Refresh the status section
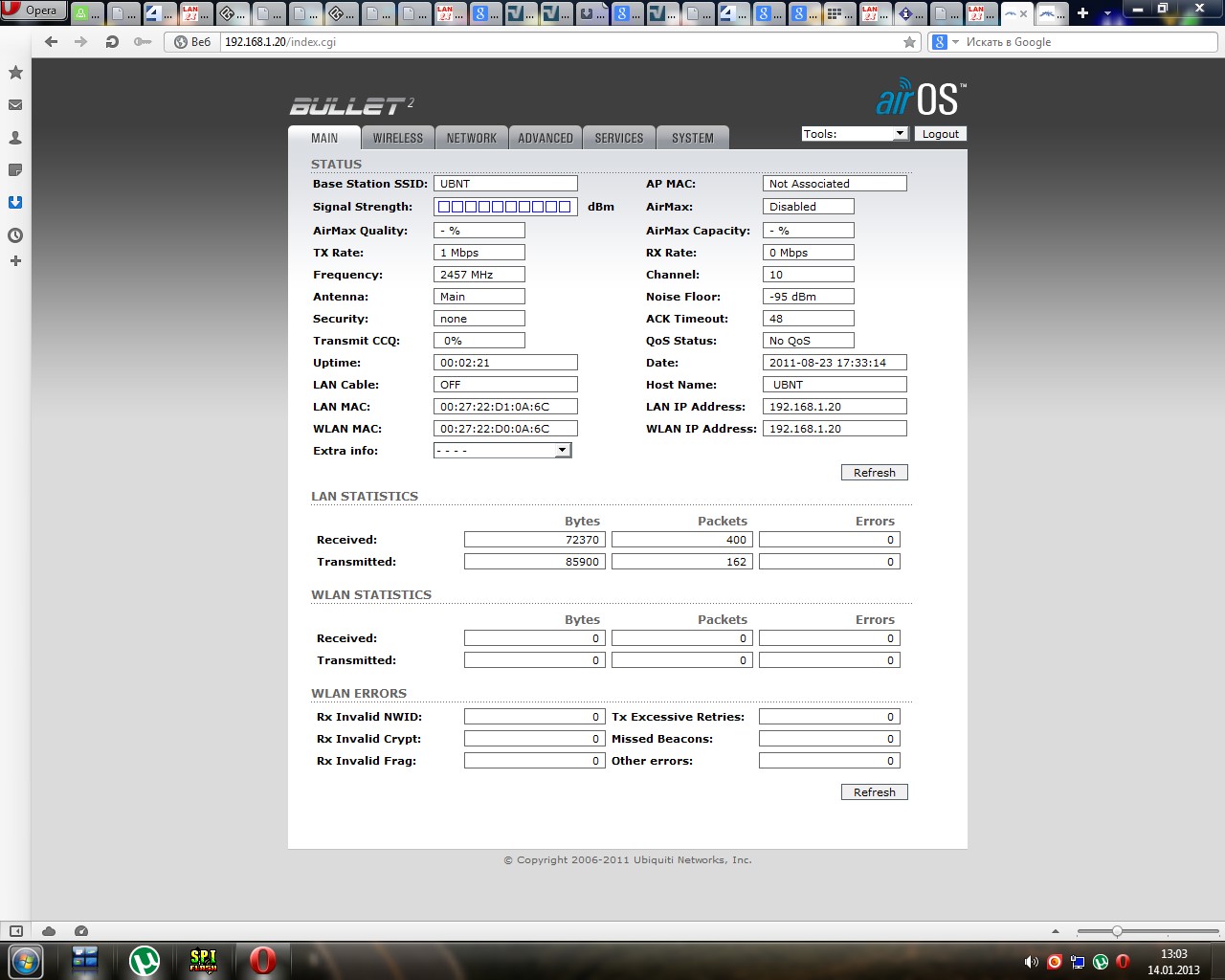This screenshot has height=980, width=1225. (x=875, y=473)
